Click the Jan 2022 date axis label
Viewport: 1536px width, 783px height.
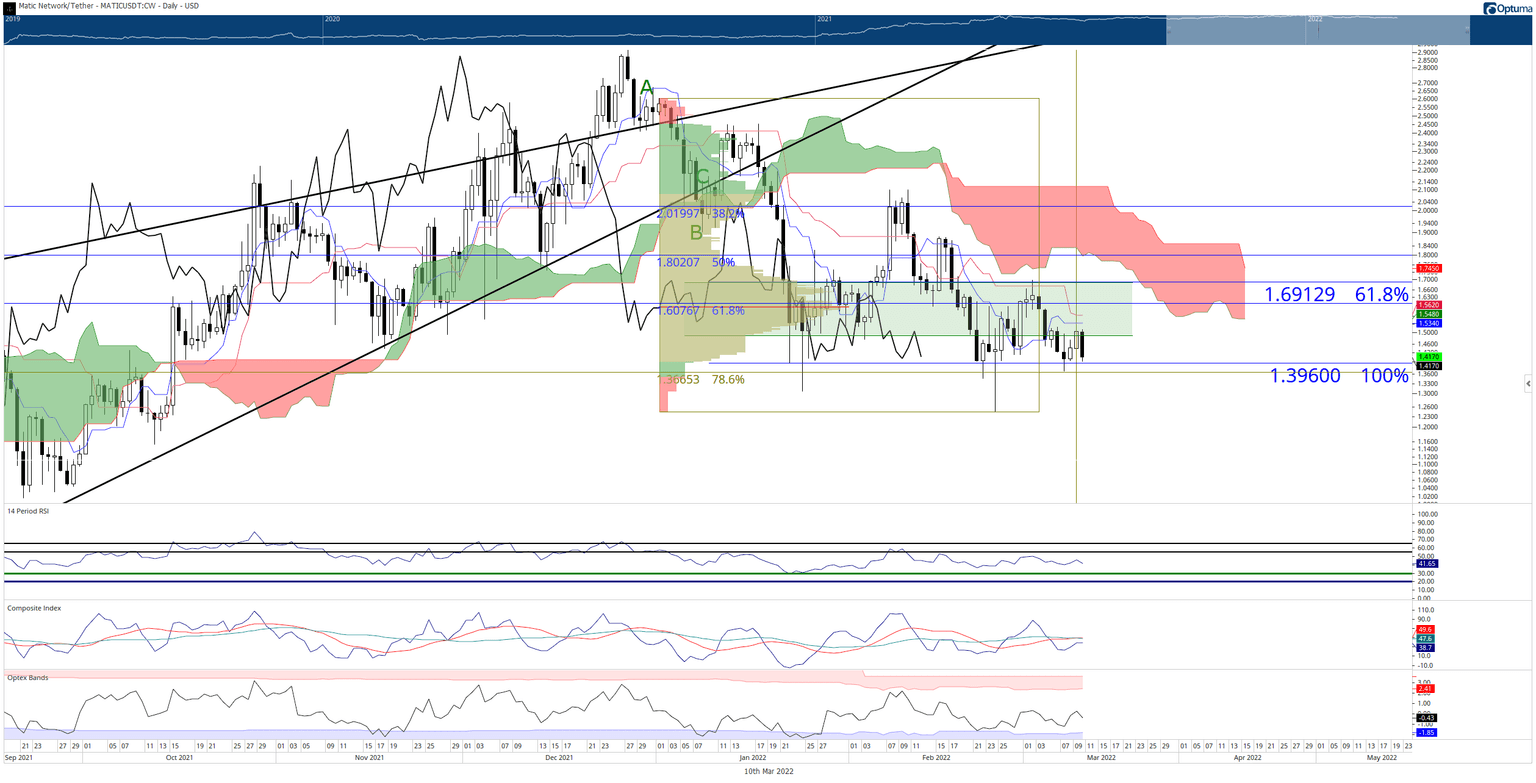click(751, 759)
